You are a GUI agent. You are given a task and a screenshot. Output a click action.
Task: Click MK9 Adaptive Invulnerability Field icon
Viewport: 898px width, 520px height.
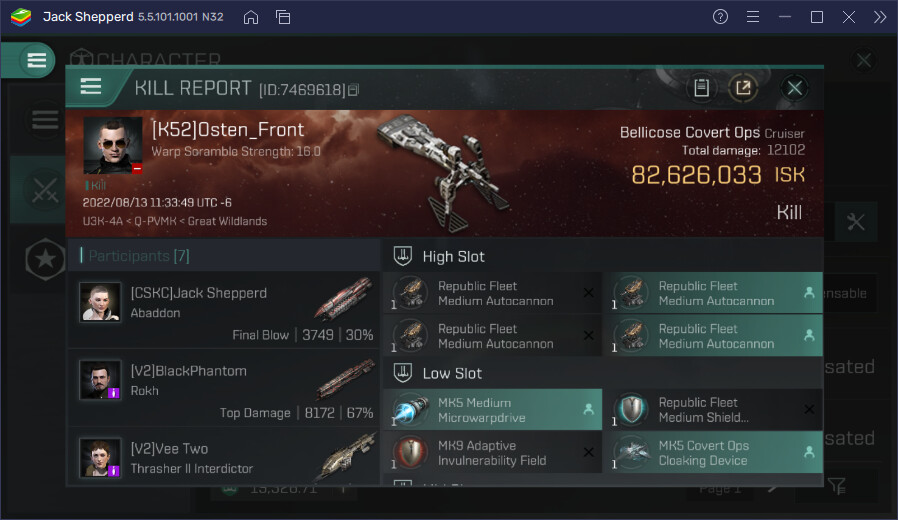pyautogui.click(x=410, y=453)
